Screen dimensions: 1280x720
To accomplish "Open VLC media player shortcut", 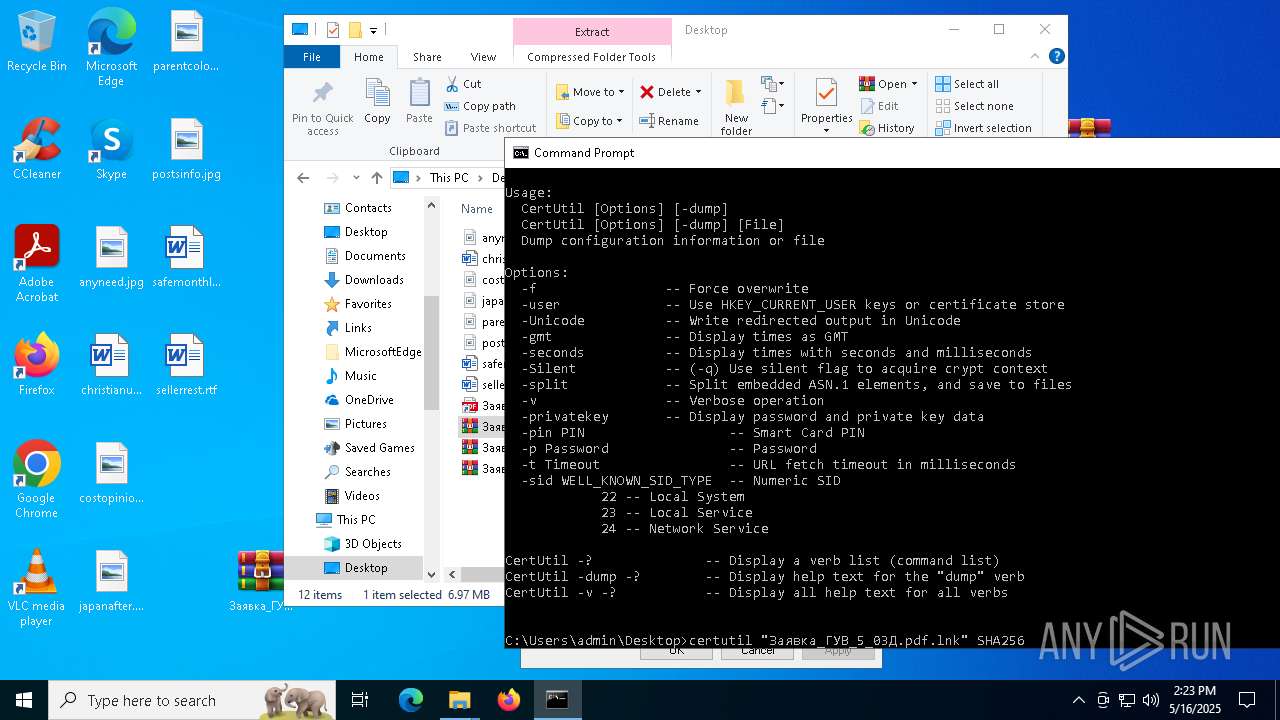I will point(37,588).
